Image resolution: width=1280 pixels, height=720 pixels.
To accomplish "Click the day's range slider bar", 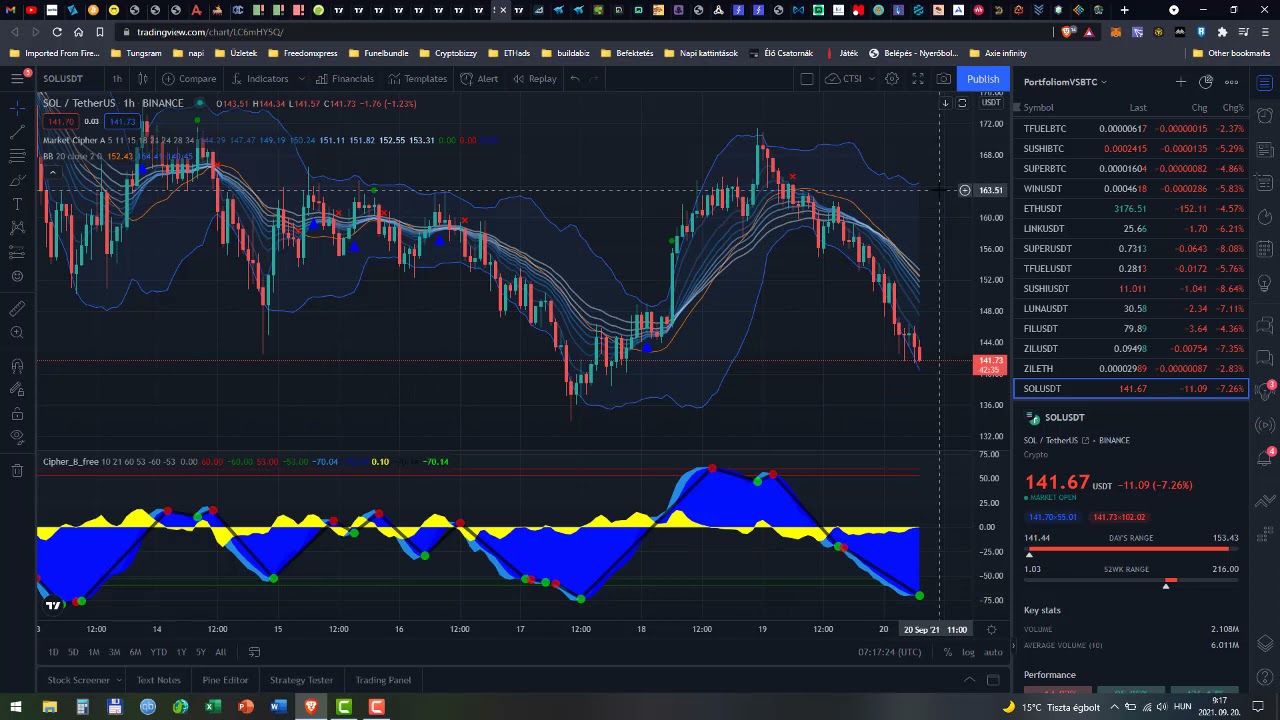I will tap(1131, 549).
